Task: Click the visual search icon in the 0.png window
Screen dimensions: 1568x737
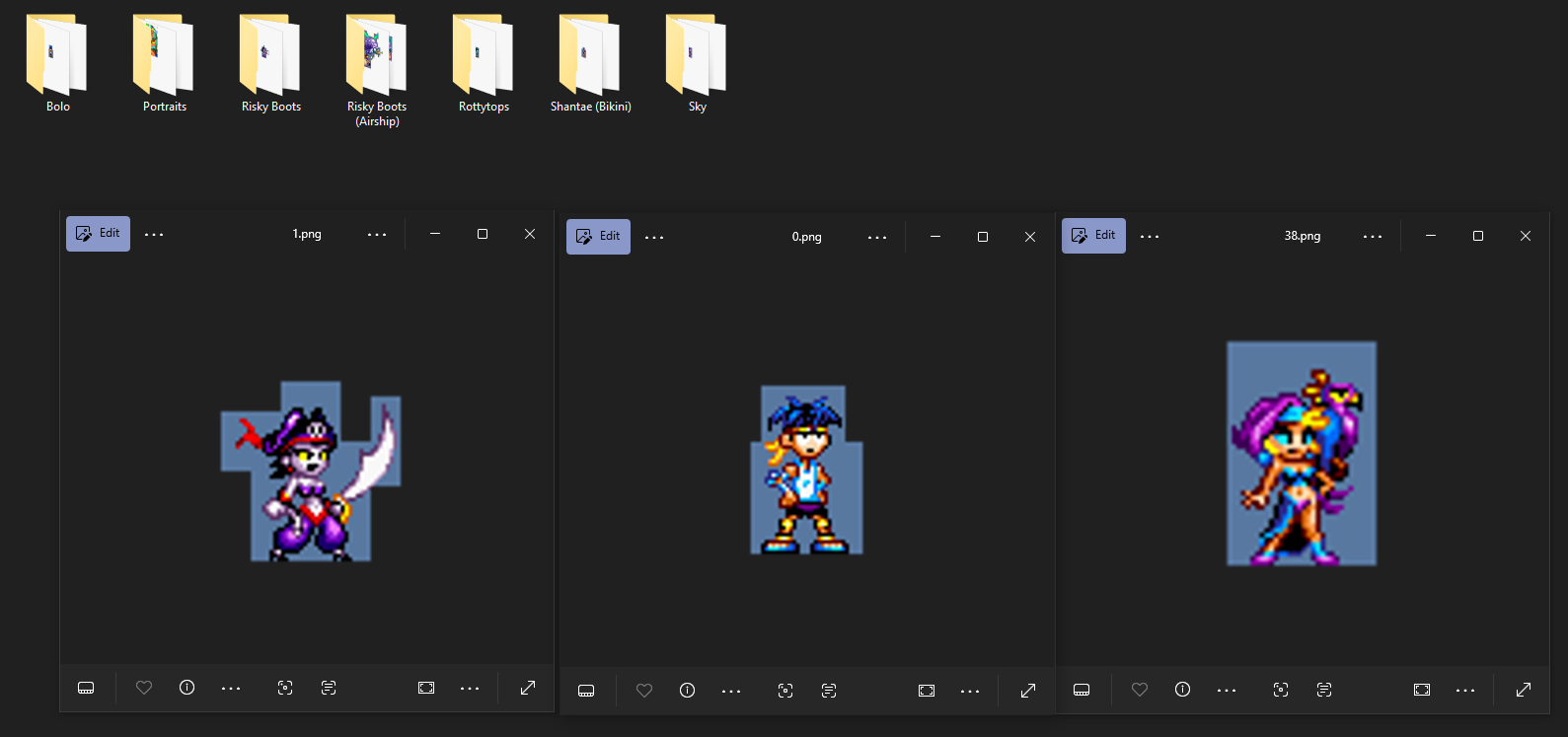Action: 785,691
